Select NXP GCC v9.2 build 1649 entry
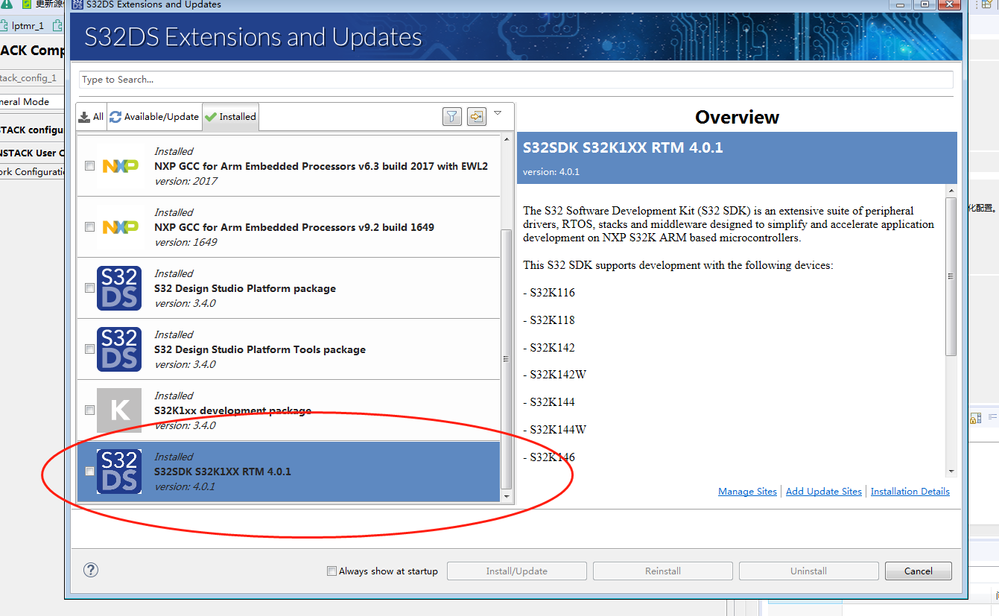 coord(289,227)
